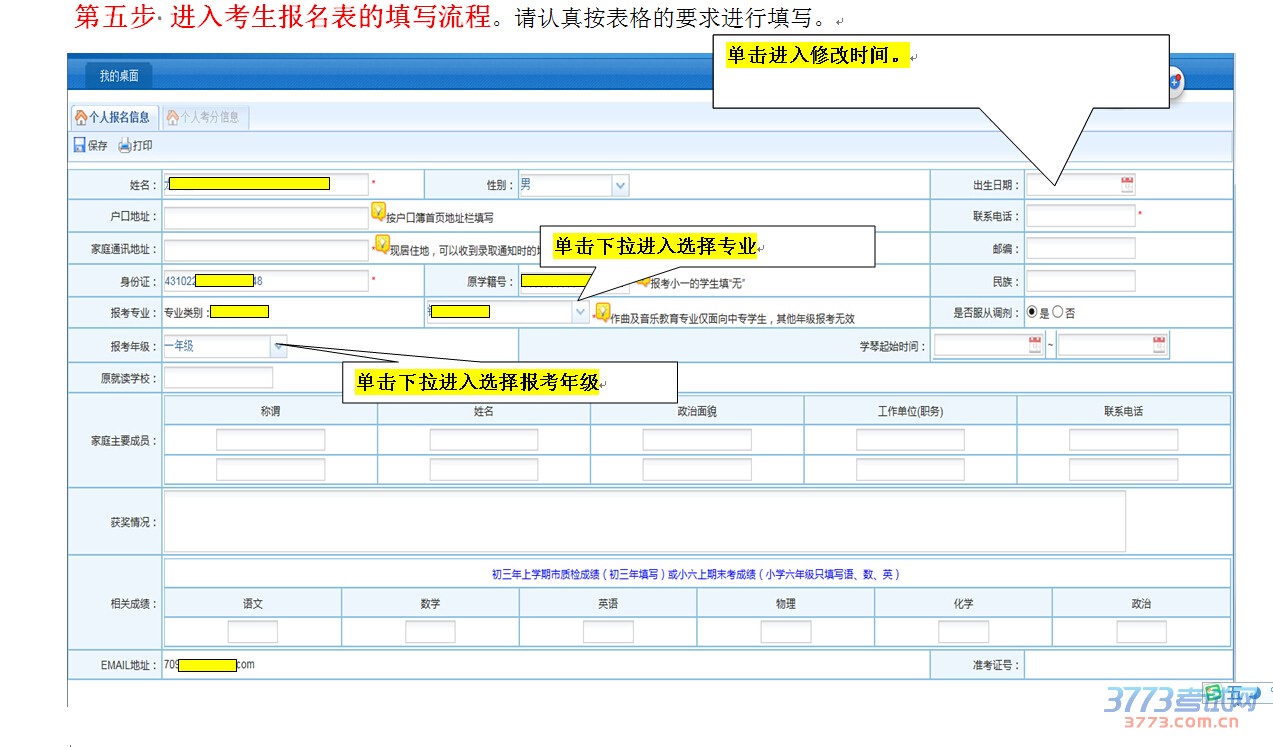Click the 获奖情况 text area

point(644,521)
